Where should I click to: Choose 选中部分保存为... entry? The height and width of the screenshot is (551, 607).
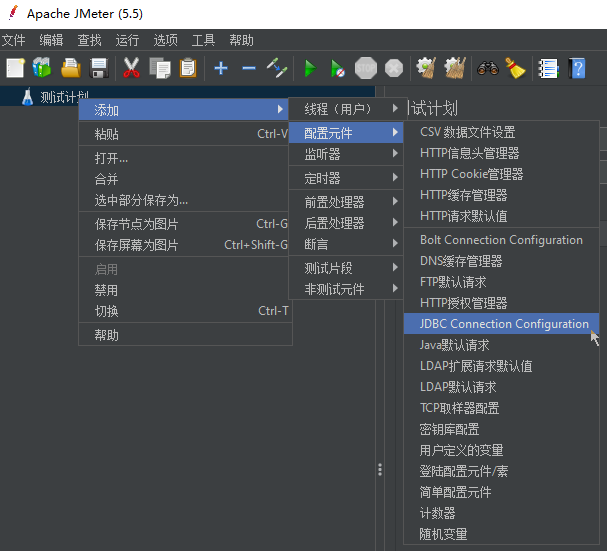click(185, 200)
